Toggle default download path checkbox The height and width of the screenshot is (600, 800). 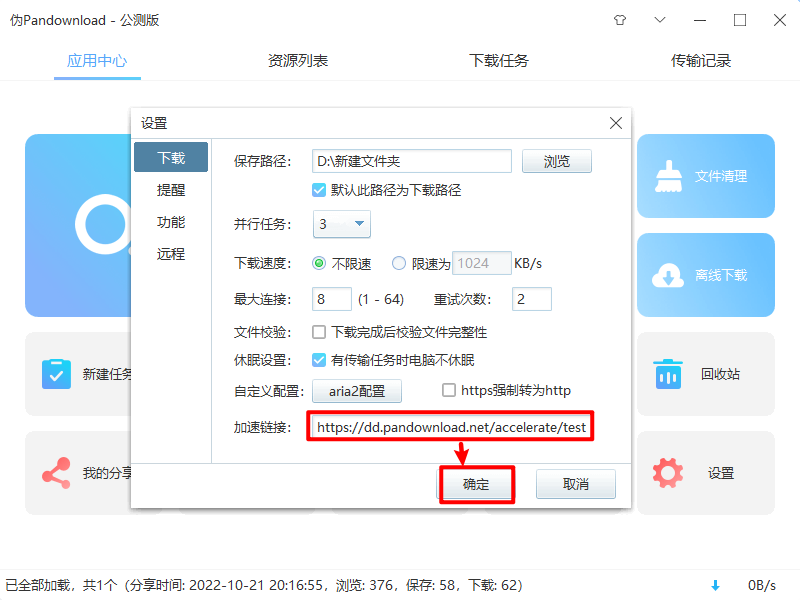coord(319,190)
